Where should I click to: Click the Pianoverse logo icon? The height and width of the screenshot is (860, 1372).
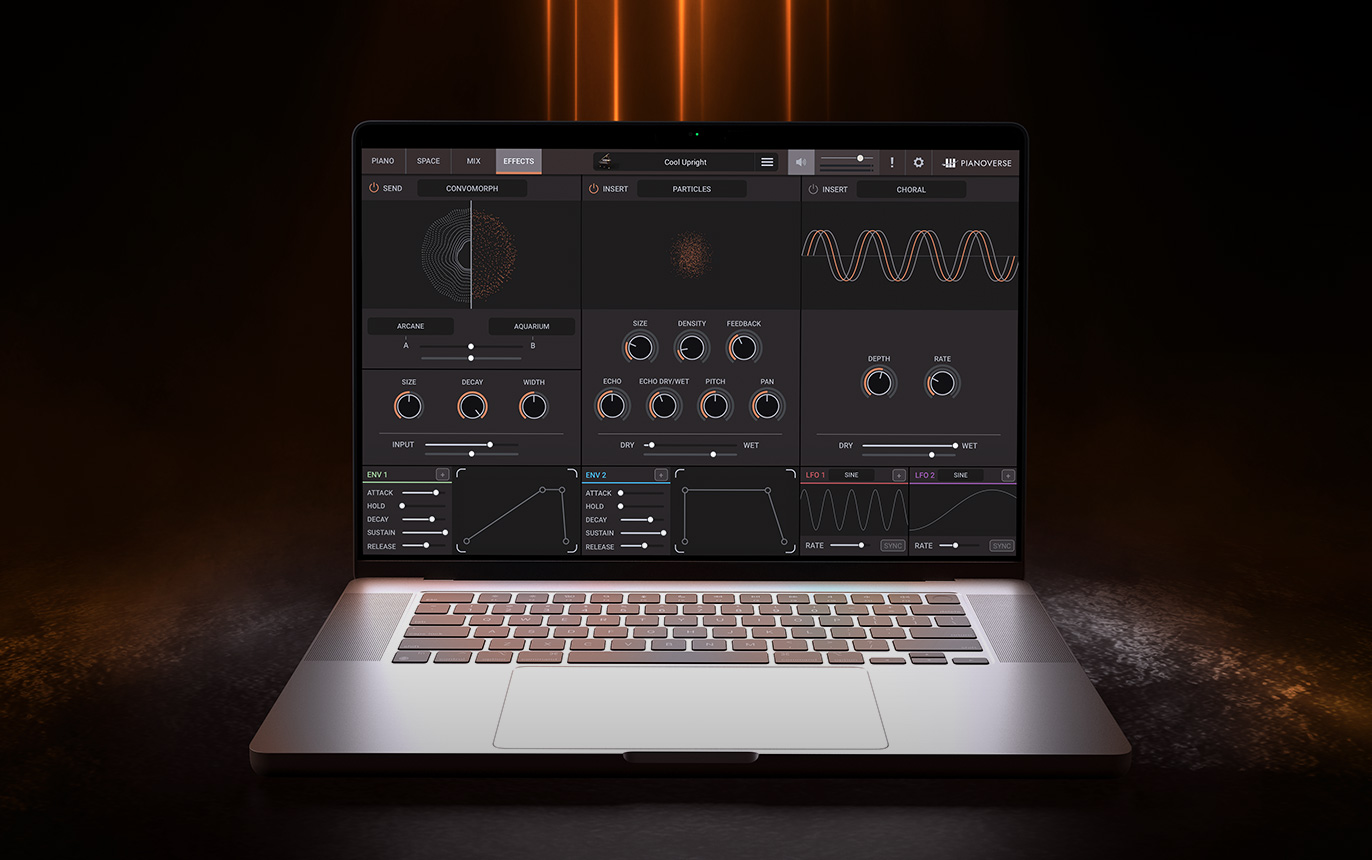click(x=948, y=162)
